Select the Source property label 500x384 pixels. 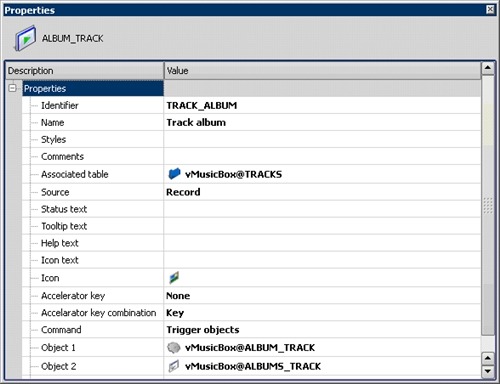coord(55,192)
